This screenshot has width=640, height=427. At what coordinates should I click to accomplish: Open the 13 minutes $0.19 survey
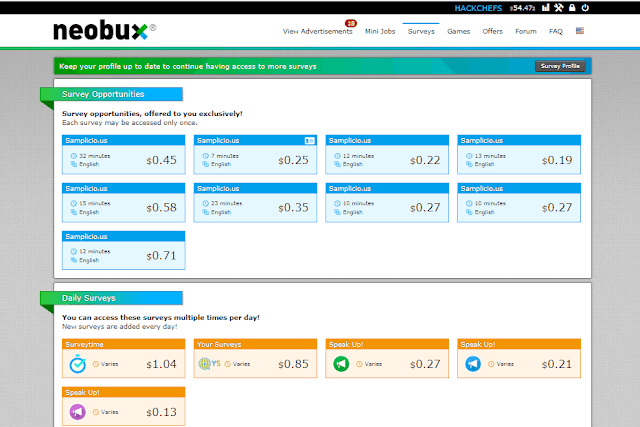(519, 155)
